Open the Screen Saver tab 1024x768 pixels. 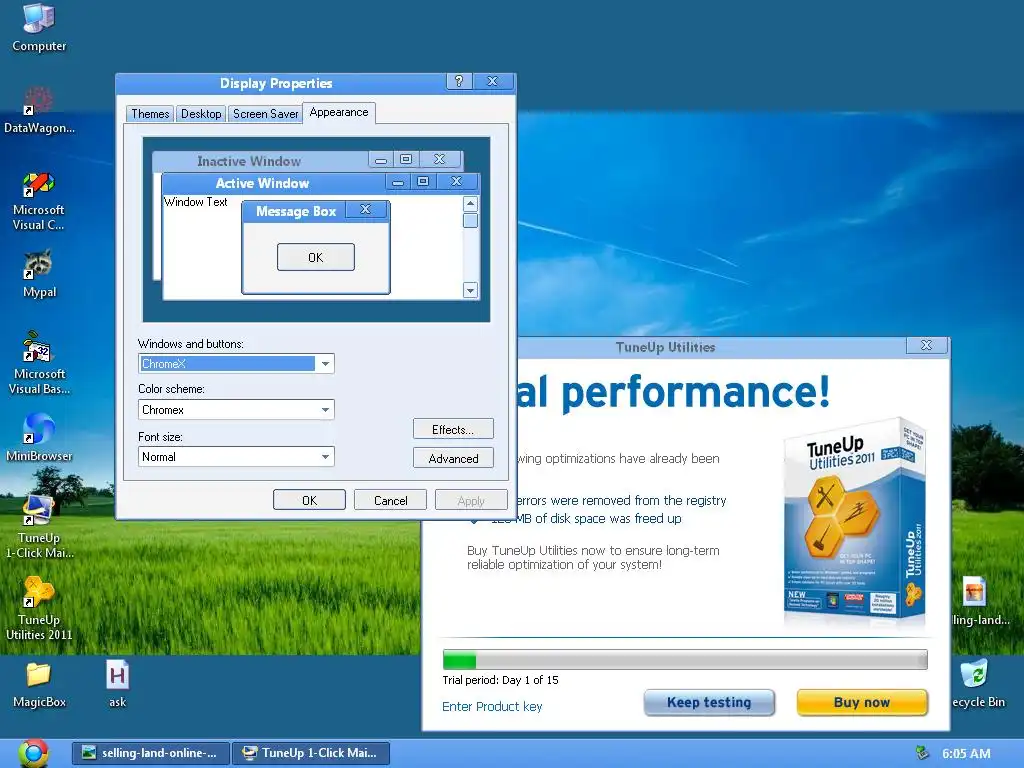click(x=265, y=114)
